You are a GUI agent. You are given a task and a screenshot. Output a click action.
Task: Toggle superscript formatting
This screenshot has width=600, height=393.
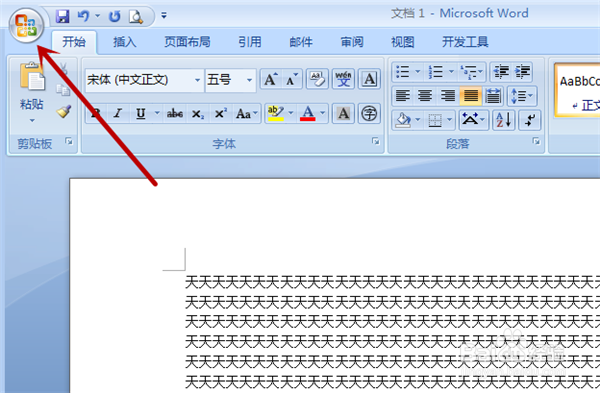pos(220,113)
